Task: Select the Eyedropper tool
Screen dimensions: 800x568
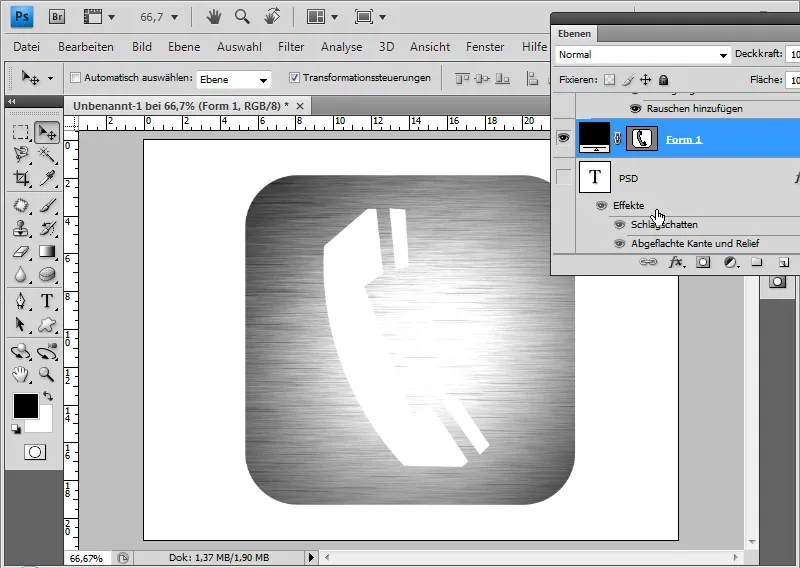Action: pos(47,178)
